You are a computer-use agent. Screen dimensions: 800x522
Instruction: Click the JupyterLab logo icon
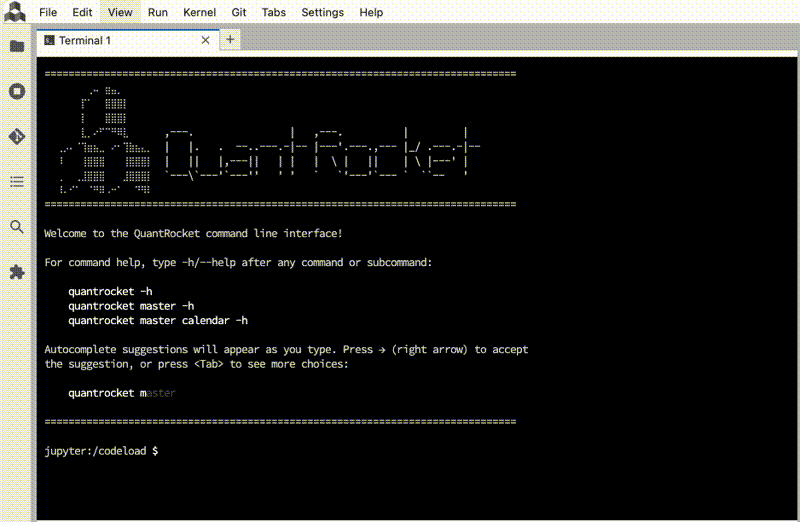click(x=15, y=11)
